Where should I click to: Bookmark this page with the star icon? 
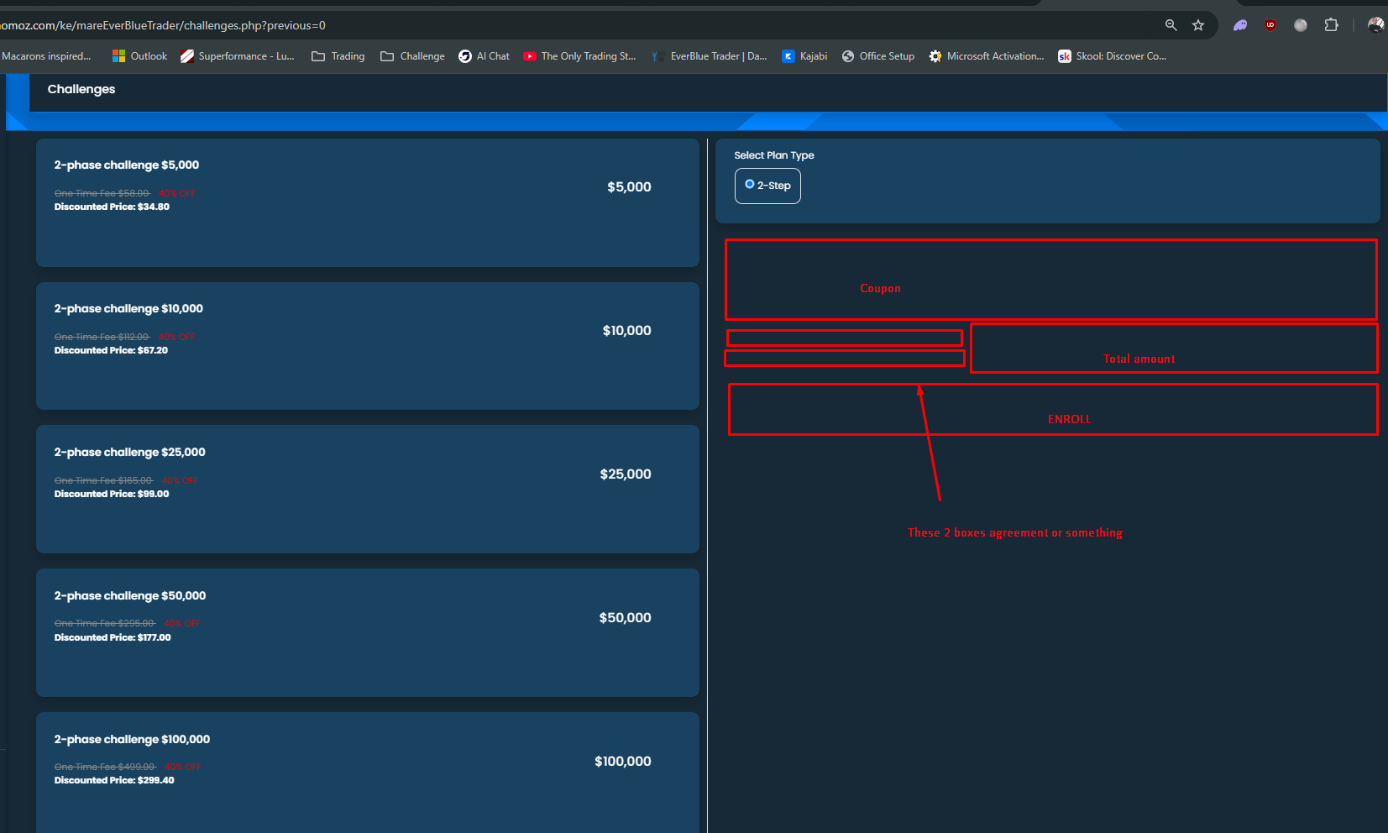1198,25
